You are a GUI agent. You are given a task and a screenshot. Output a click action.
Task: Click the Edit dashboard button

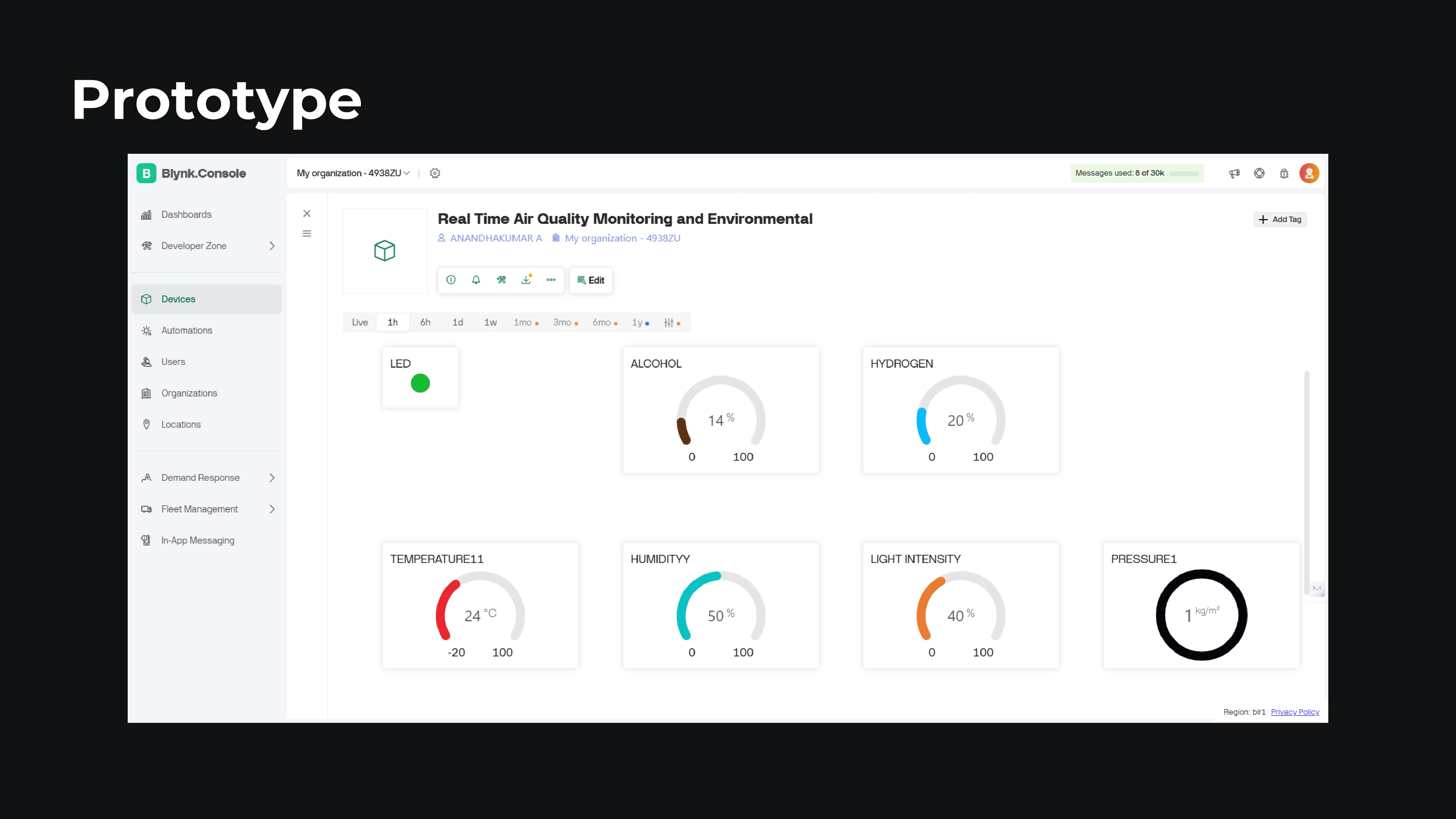[591, 280]
